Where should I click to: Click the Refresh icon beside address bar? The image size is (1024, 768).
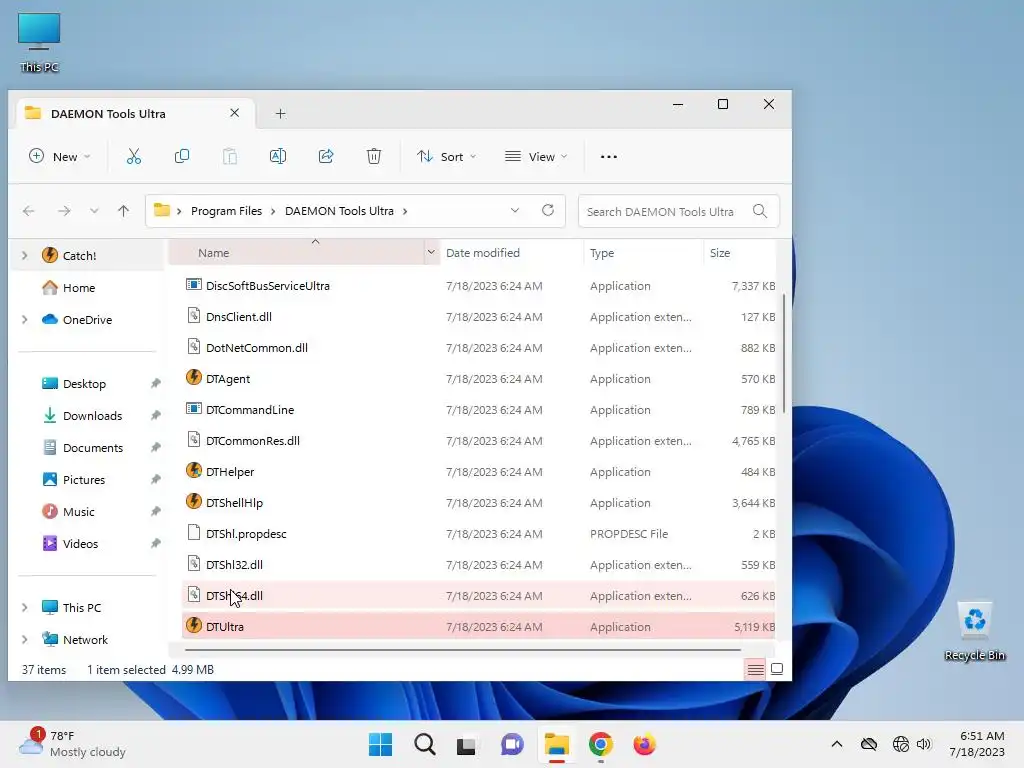coord(548,210)
